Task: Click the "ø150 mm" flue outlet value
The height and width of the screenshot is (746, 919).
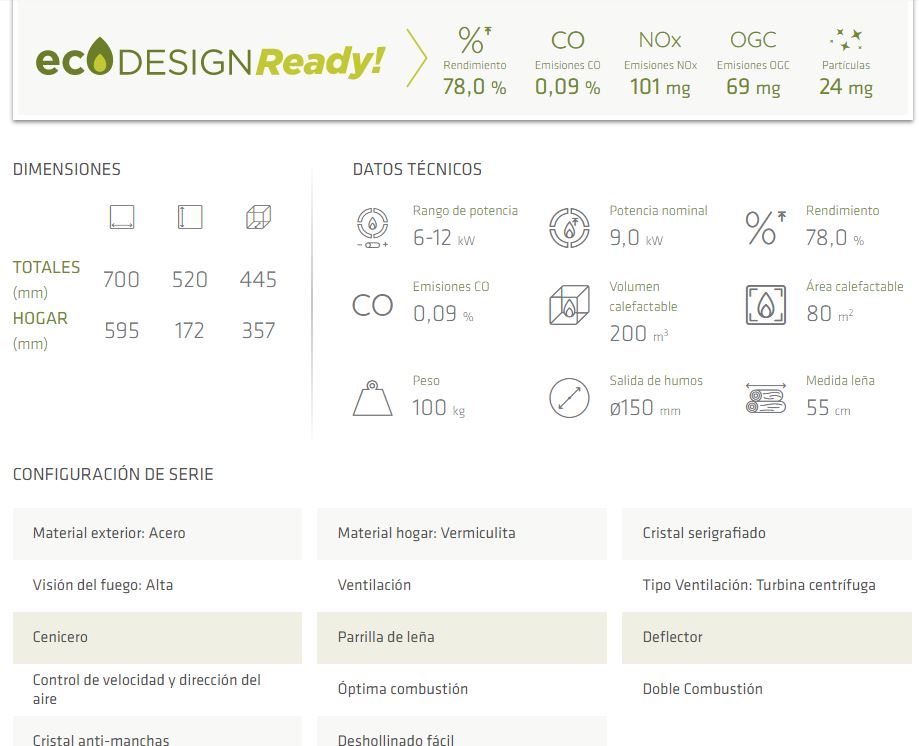Action: (x=645, y=408)
